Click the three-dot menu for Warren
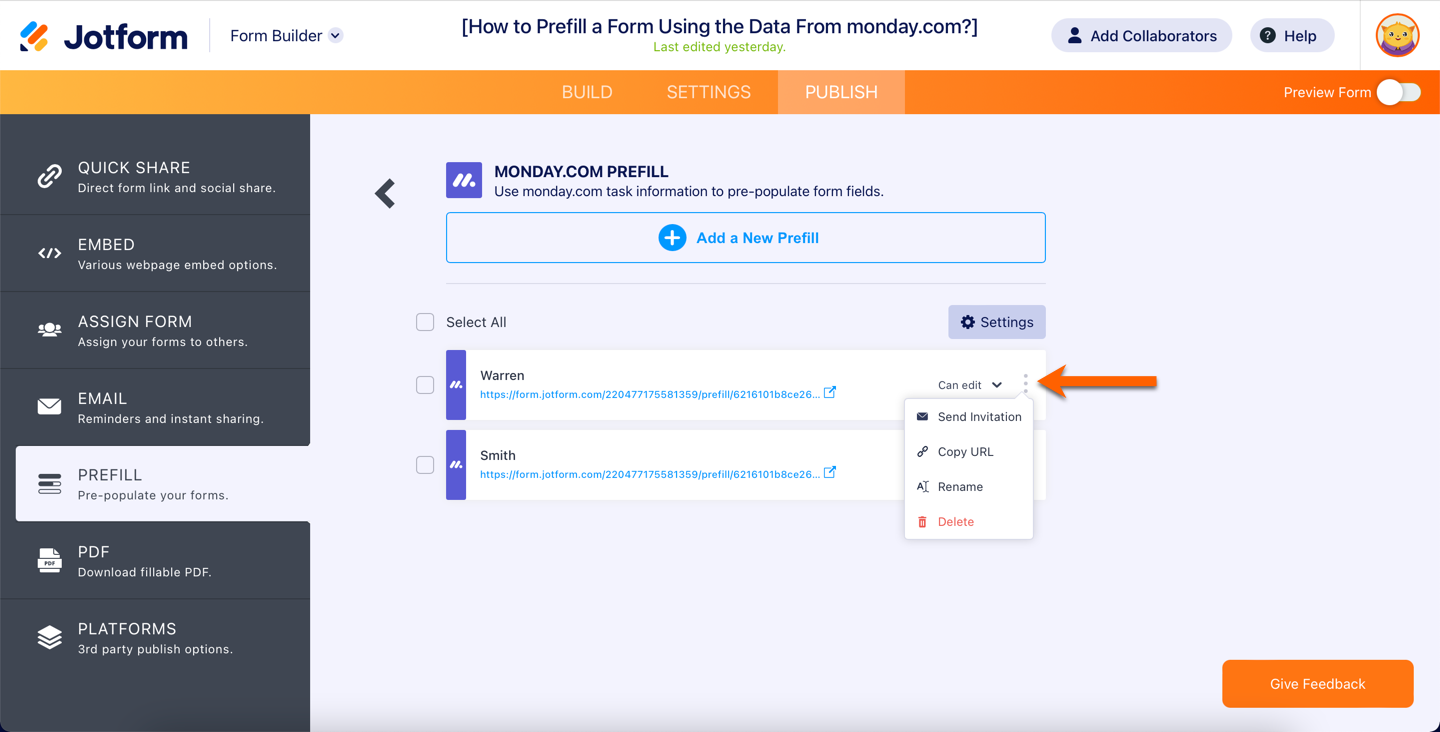The image size is (1440, 732). (x=1025, y=384)
